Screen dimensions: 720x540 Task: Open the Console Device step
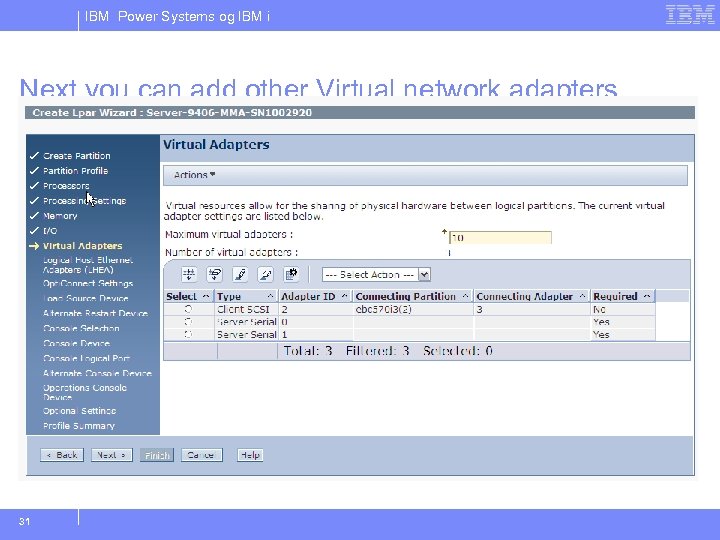[x=76, y=343]
